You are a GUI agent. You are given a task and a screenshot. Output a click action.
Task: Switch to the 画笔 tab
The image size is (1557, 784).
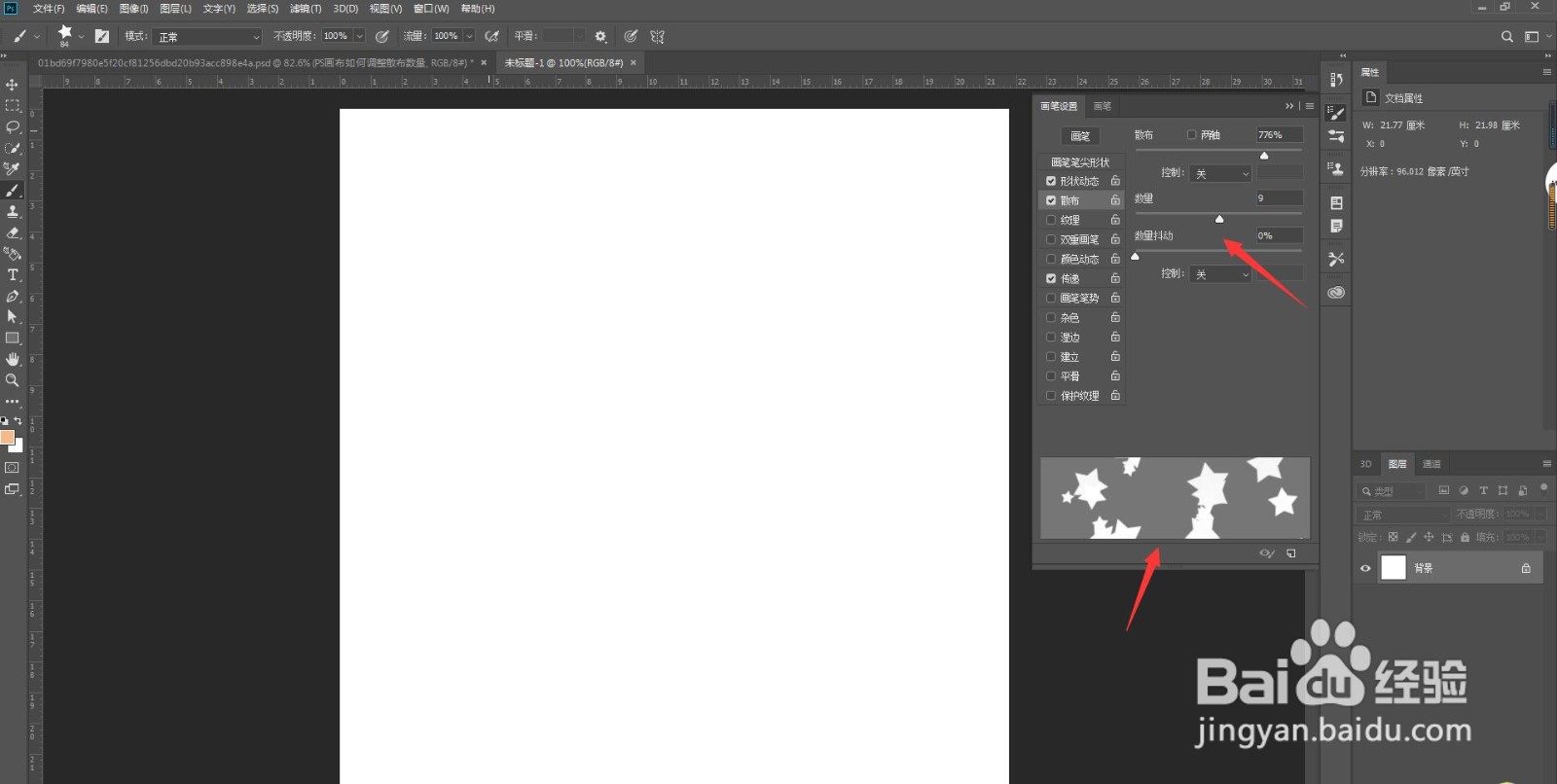(1103, 106)
